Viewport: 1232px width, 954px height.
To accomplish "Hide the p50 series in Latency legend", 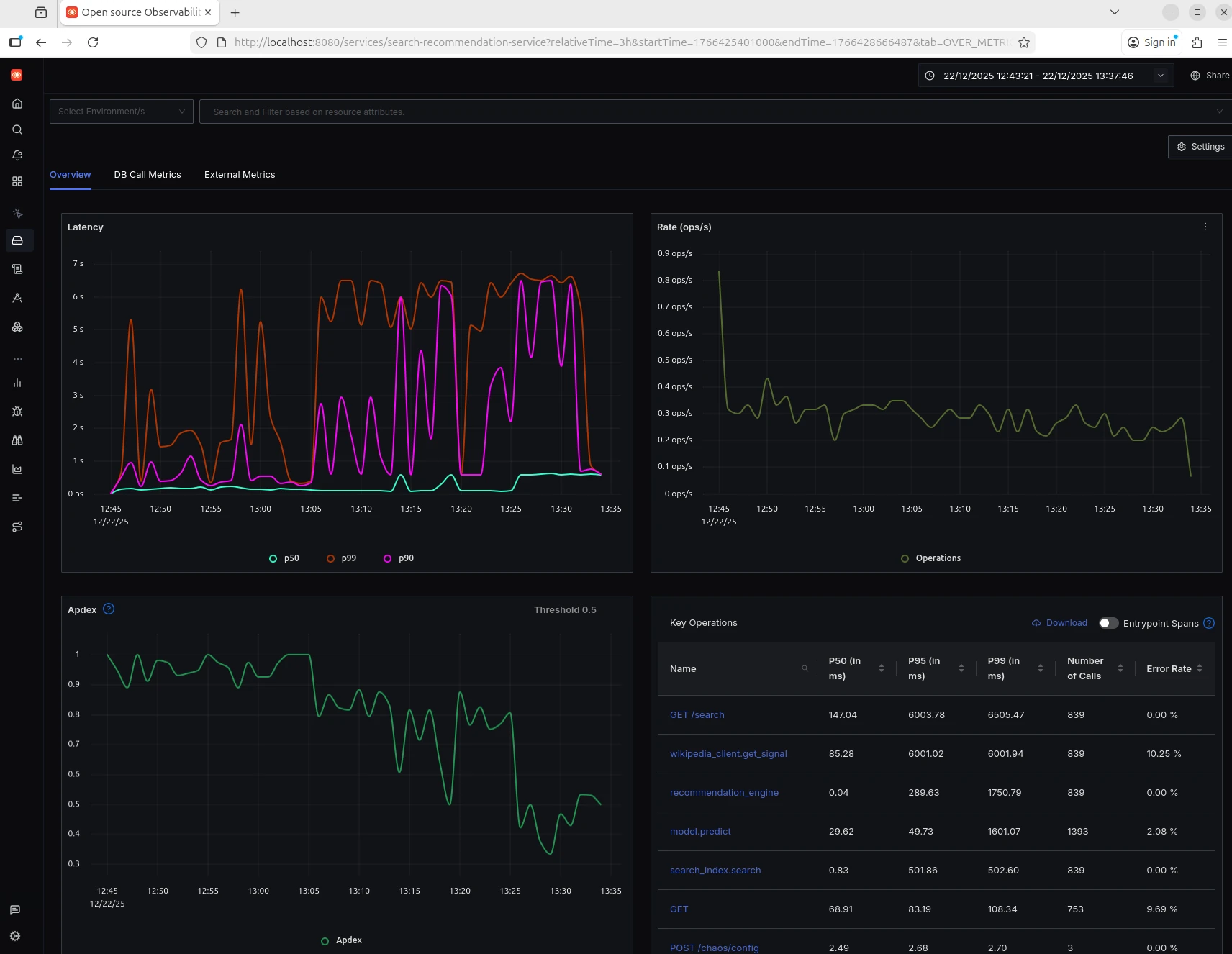I will [291, 558].
